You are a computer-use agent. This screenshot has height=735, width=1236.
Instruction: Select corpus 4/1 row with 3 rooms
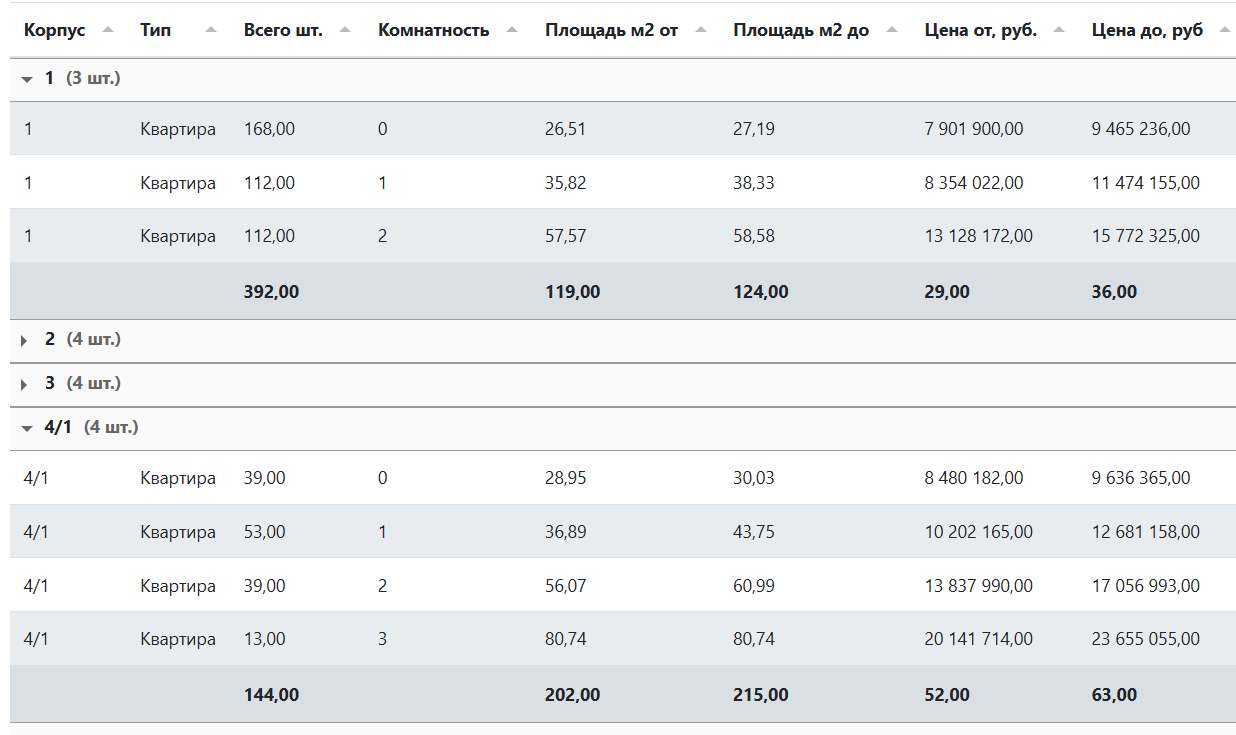(x=382, y=639)
